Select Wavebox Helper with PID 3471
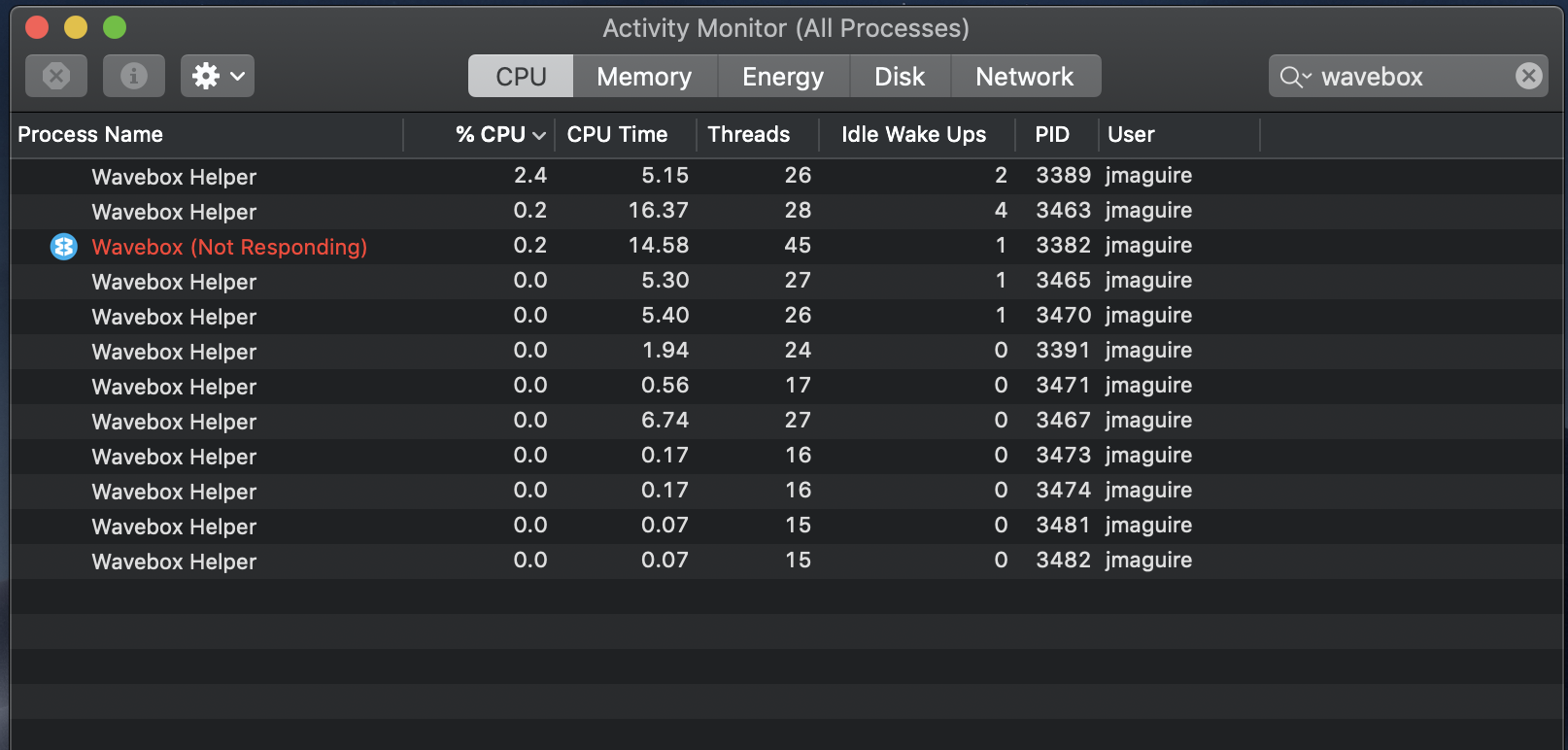The image size is (1568, 750). 787,387
